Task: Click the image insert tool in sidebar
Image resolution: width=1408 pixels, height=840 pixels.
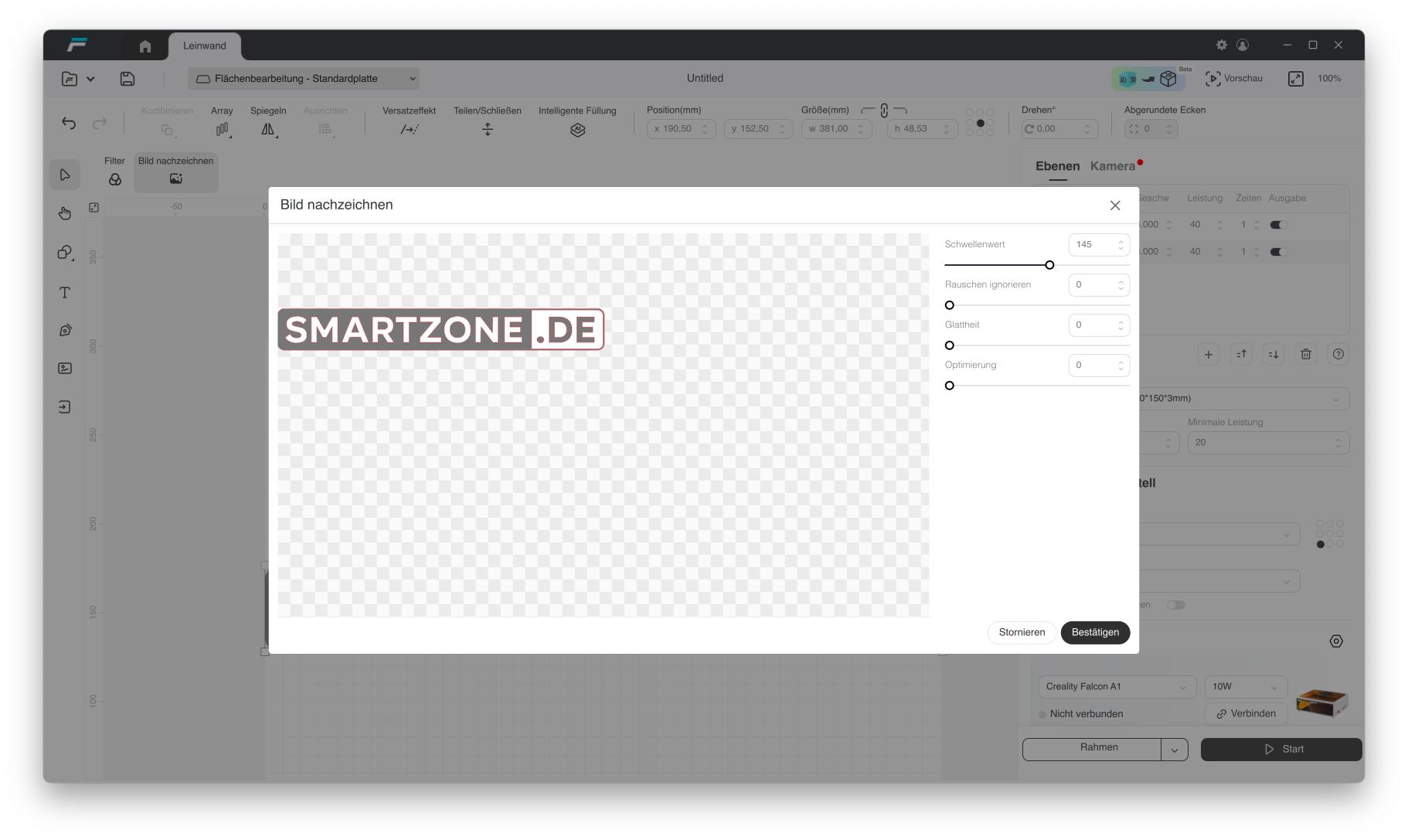Action: point(65,369)
